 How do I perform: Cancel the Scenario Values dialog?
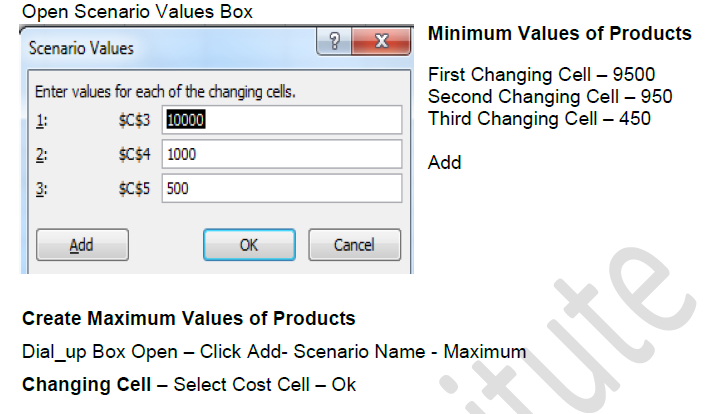(354, 244)
